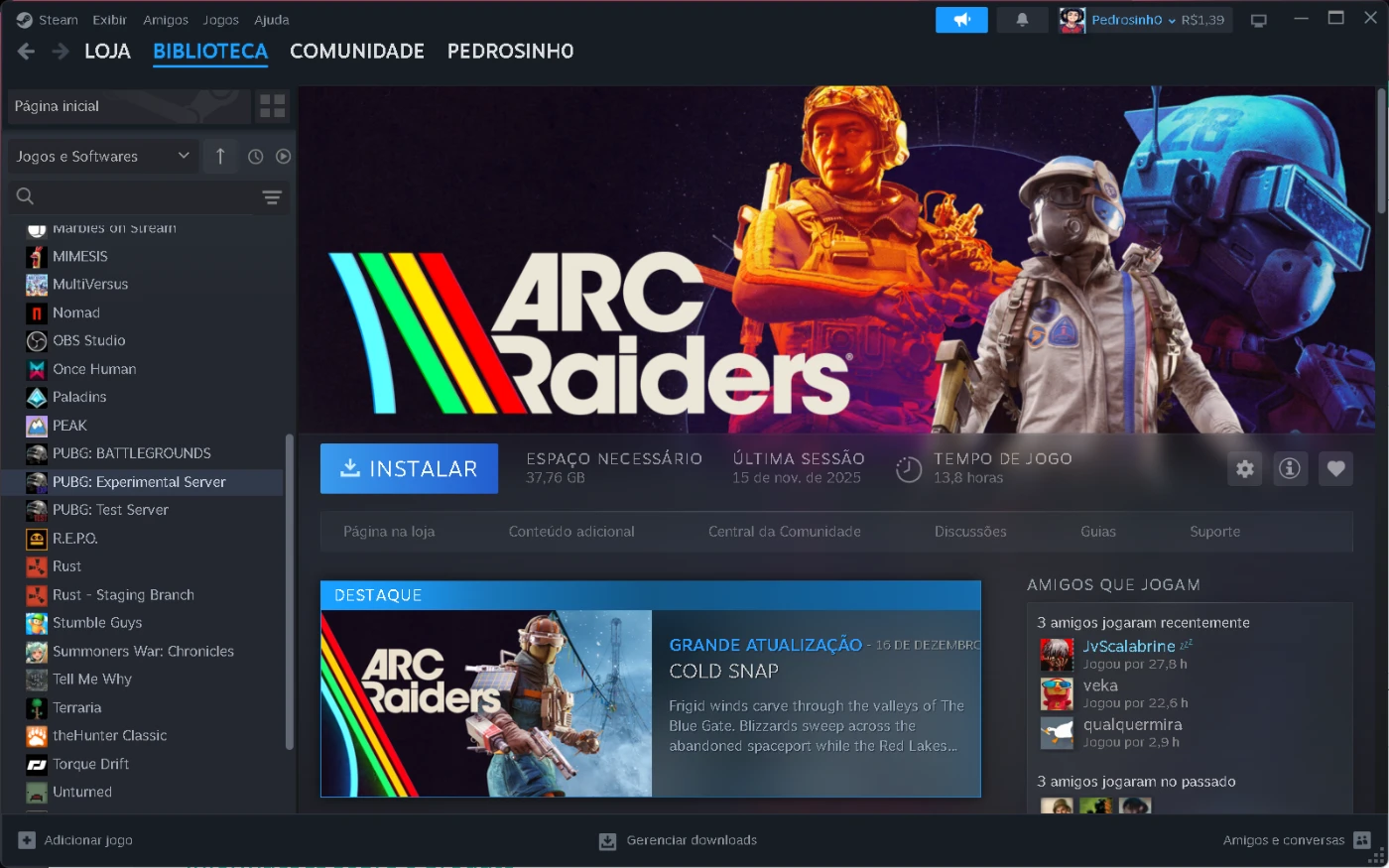Image resolution: width=1389 pixels, height=868 pixels.
Task: Click the announcements megaphone icon
Action: click(x=960, y=20)
